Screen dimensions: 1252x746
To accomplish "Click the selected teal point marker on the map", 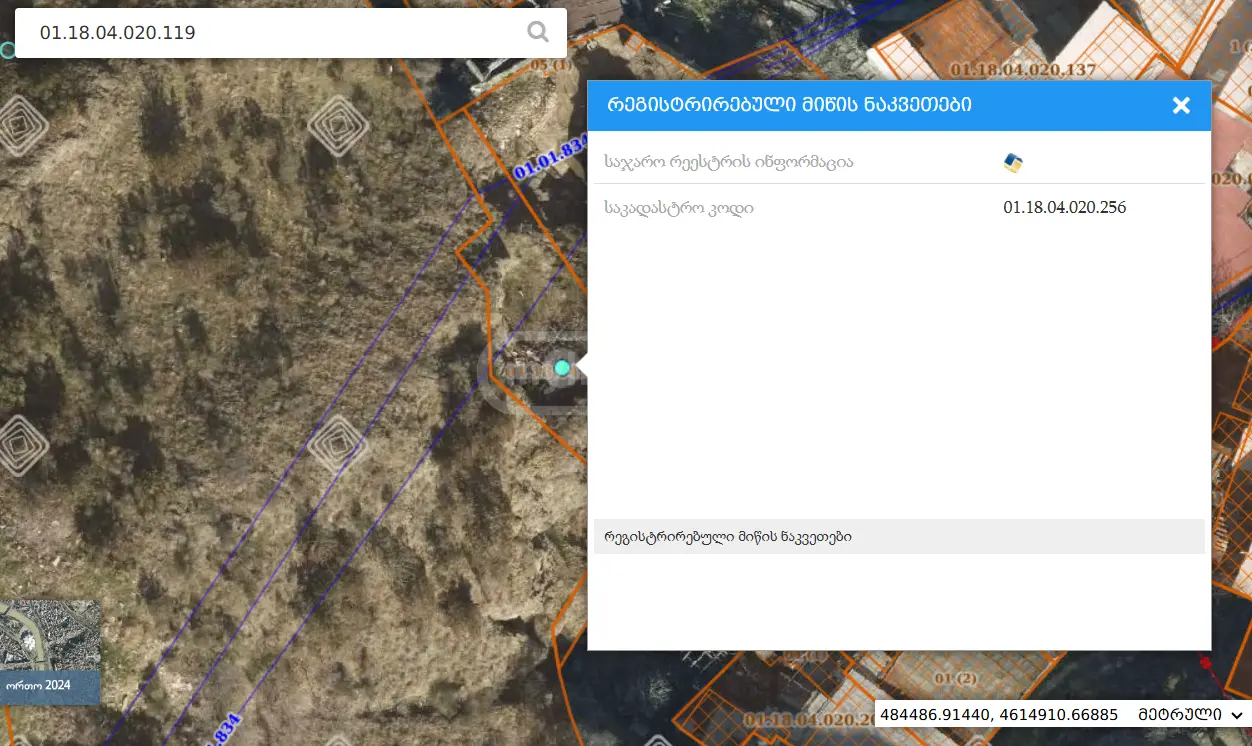I will click(562, 368).
